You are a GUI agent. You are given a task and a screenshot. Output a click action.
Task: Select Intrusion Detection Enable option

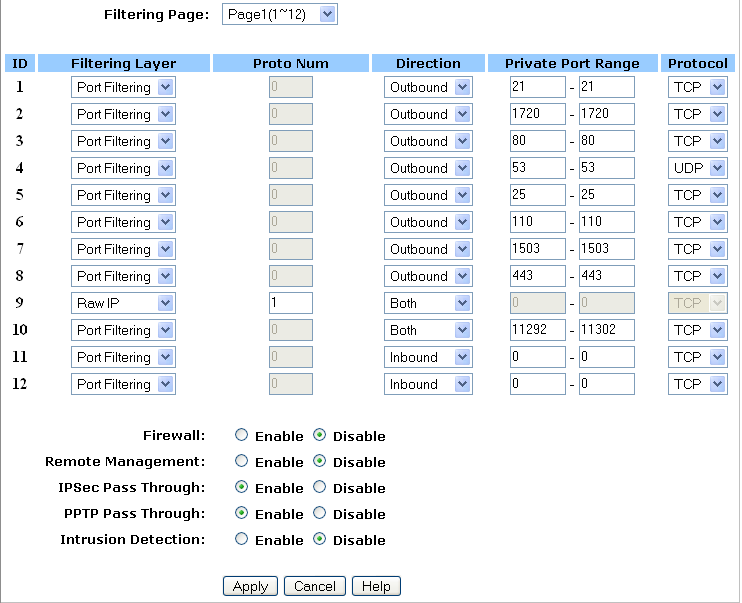(x=241, y=539)
